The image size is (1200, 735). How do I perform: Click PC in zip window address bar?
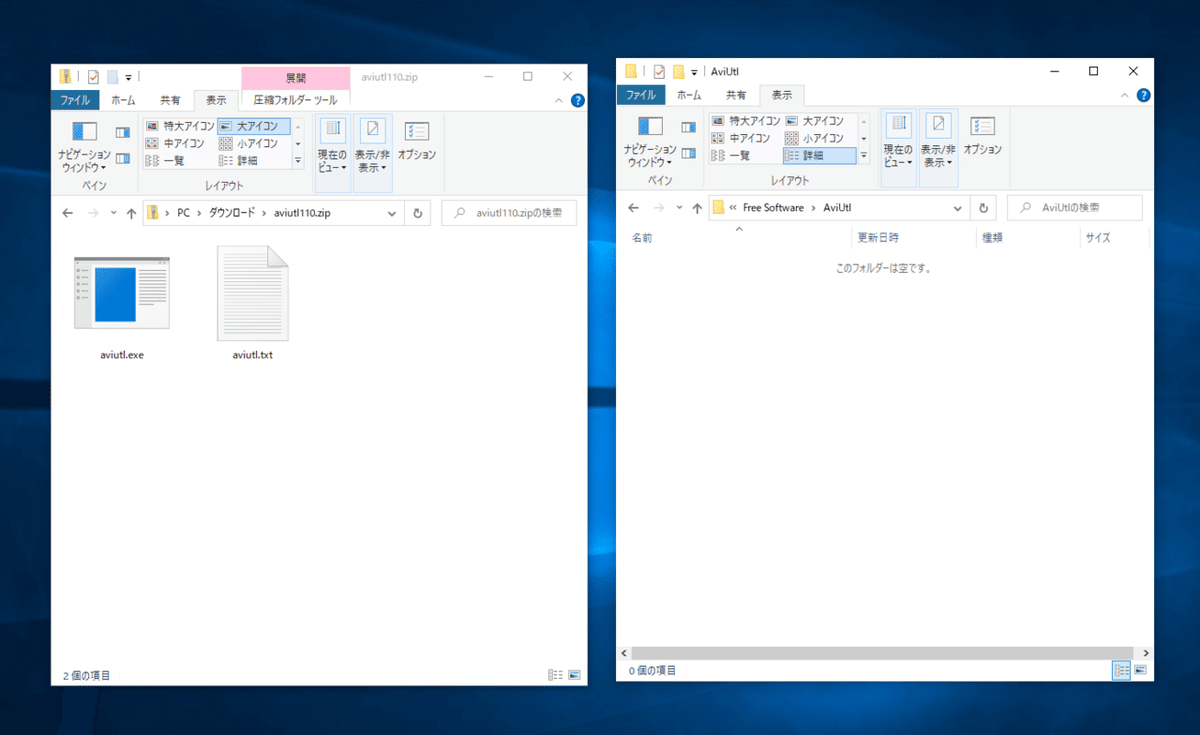tap(183, 213)
